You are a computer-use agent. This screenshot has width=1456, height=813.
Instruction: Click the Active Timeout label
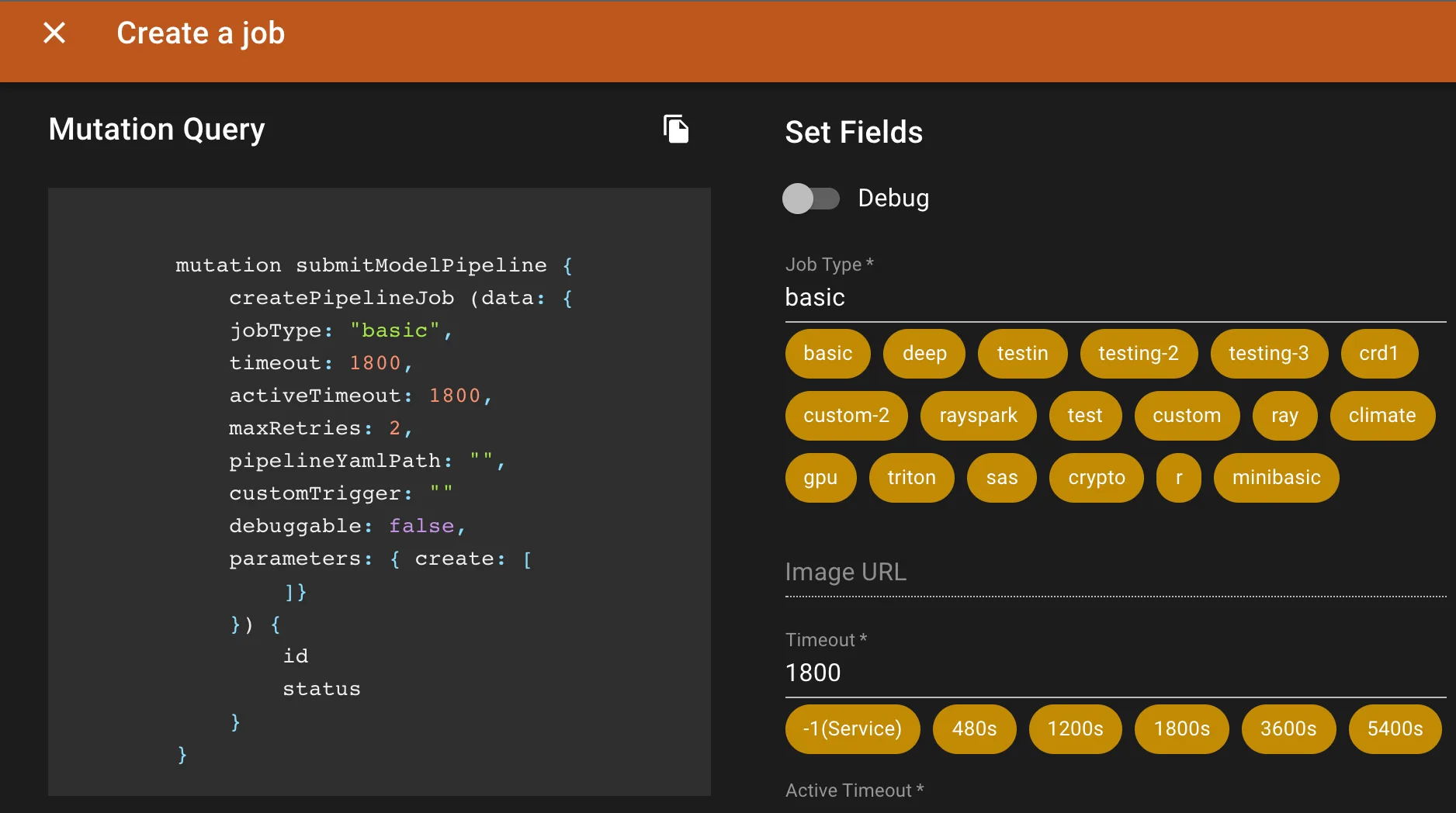855,791
